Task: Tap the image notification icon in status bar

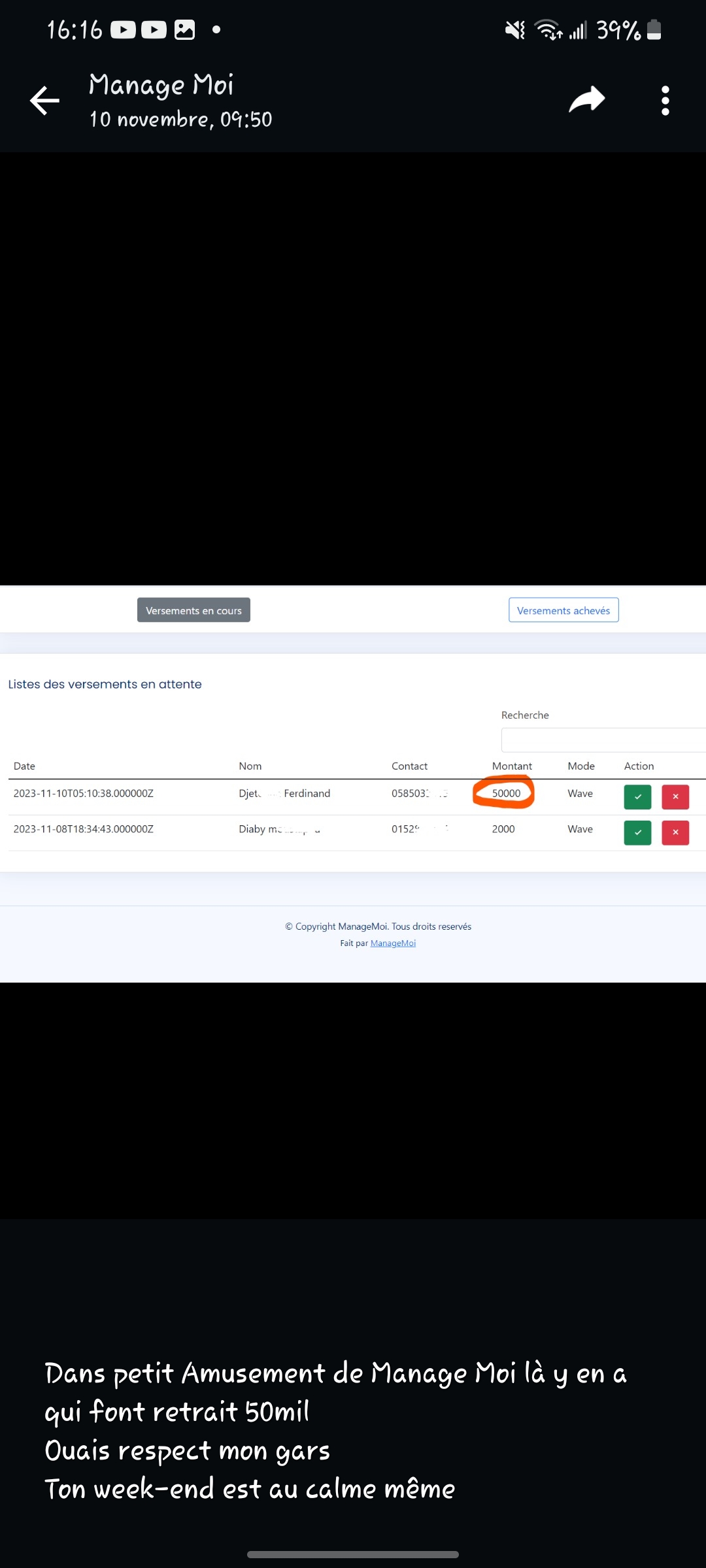Action: click(184, 30)
